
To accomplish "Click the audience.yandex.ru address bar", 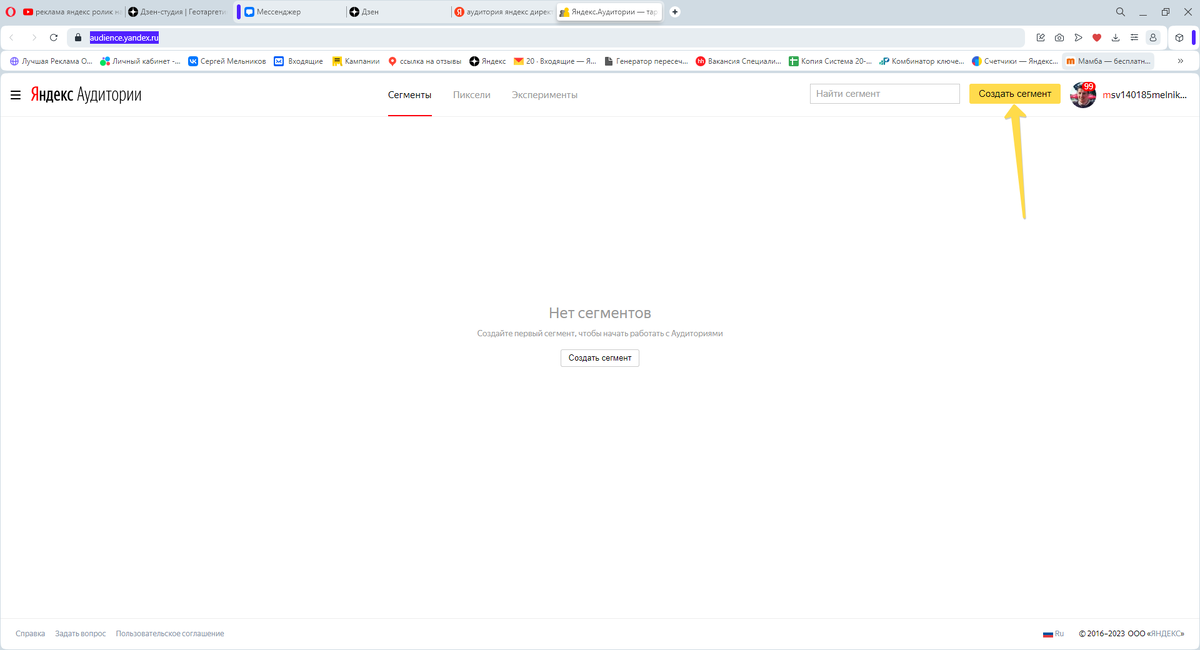I will 545,37.
